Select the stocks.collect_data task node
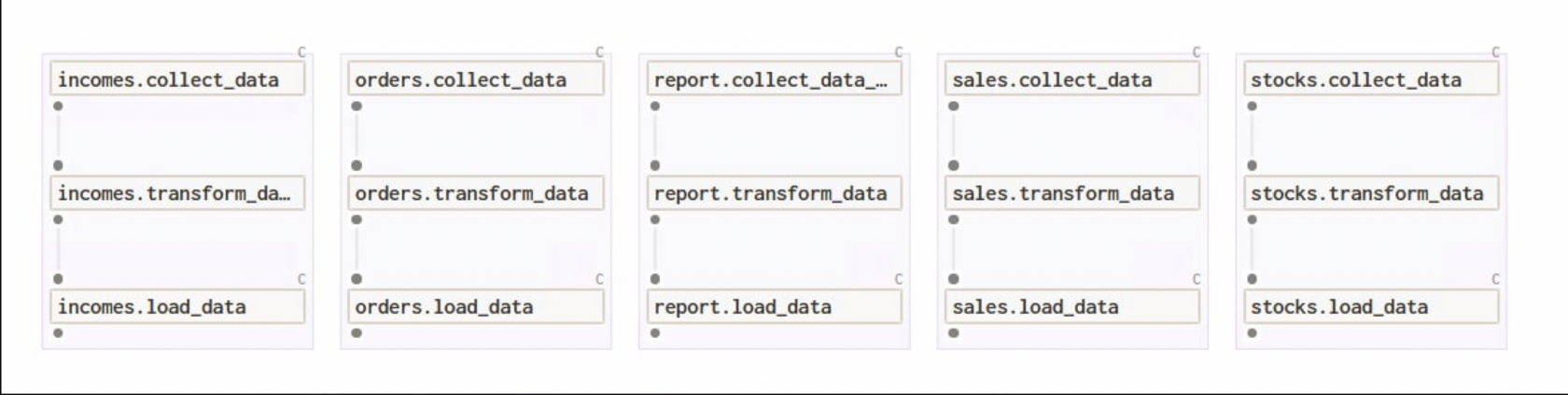Screen dimensions: 1568x395 click(x=1371, y=80)
